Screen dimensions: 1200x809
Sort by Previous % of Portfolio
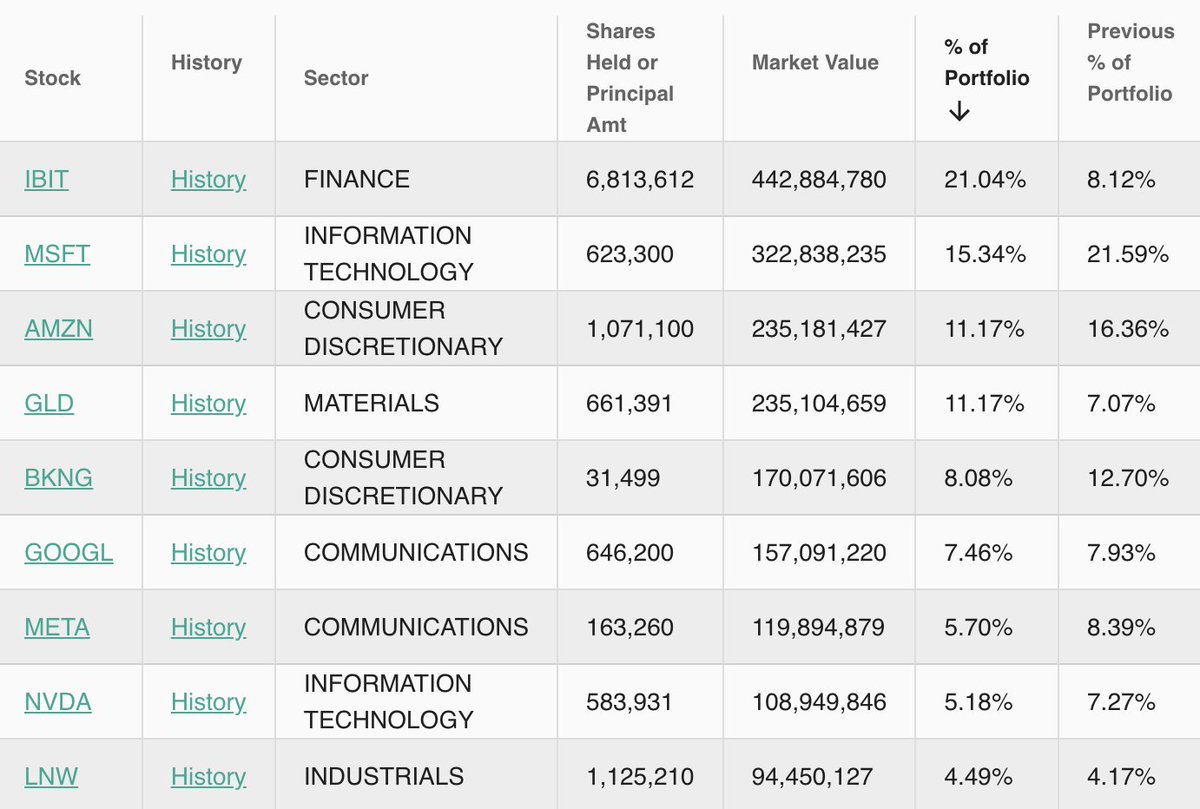[1130, 62]
